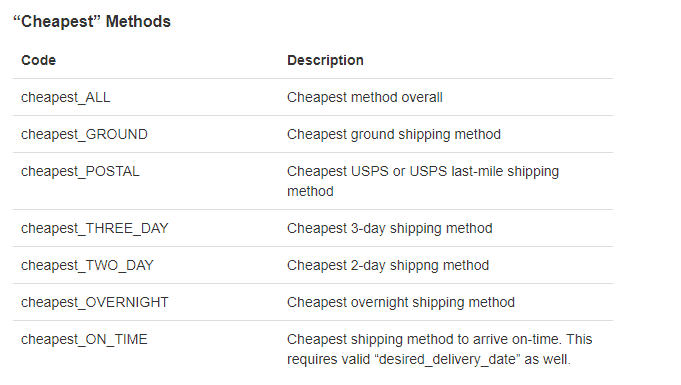Click 'Cheapest 2-day shippng method' text
This screenshot has height=385, width=681.
[388, 265]
